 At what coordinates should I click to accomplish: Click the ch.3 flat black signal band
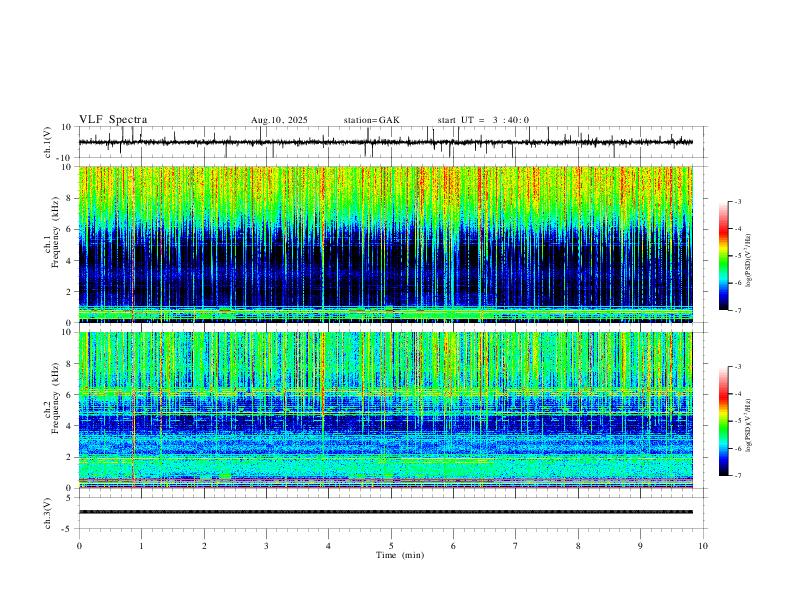[x=386, y=512]
